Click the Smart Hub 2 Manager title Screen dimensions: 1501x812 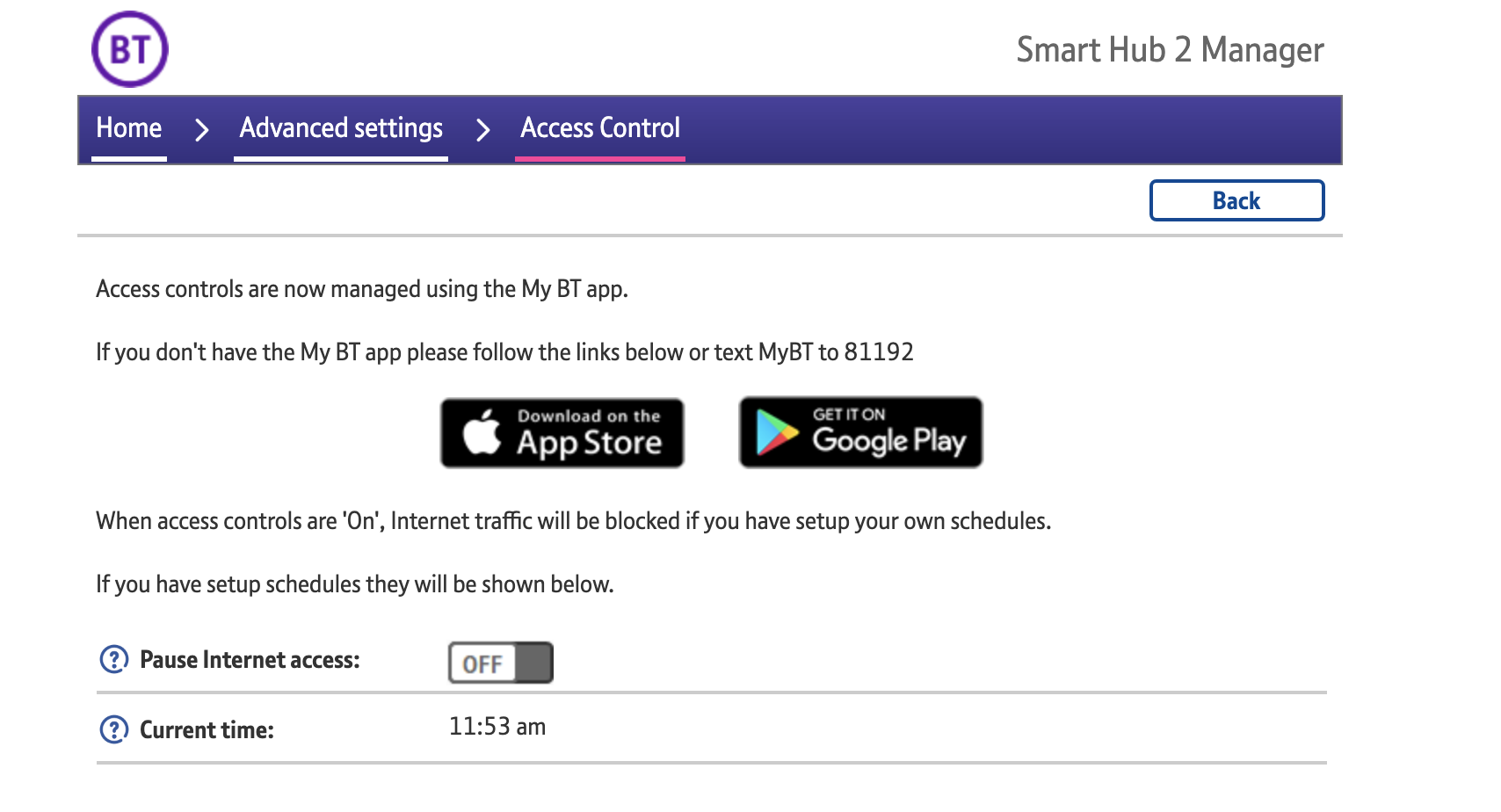pyautogui.click(x=1170, y=50)
